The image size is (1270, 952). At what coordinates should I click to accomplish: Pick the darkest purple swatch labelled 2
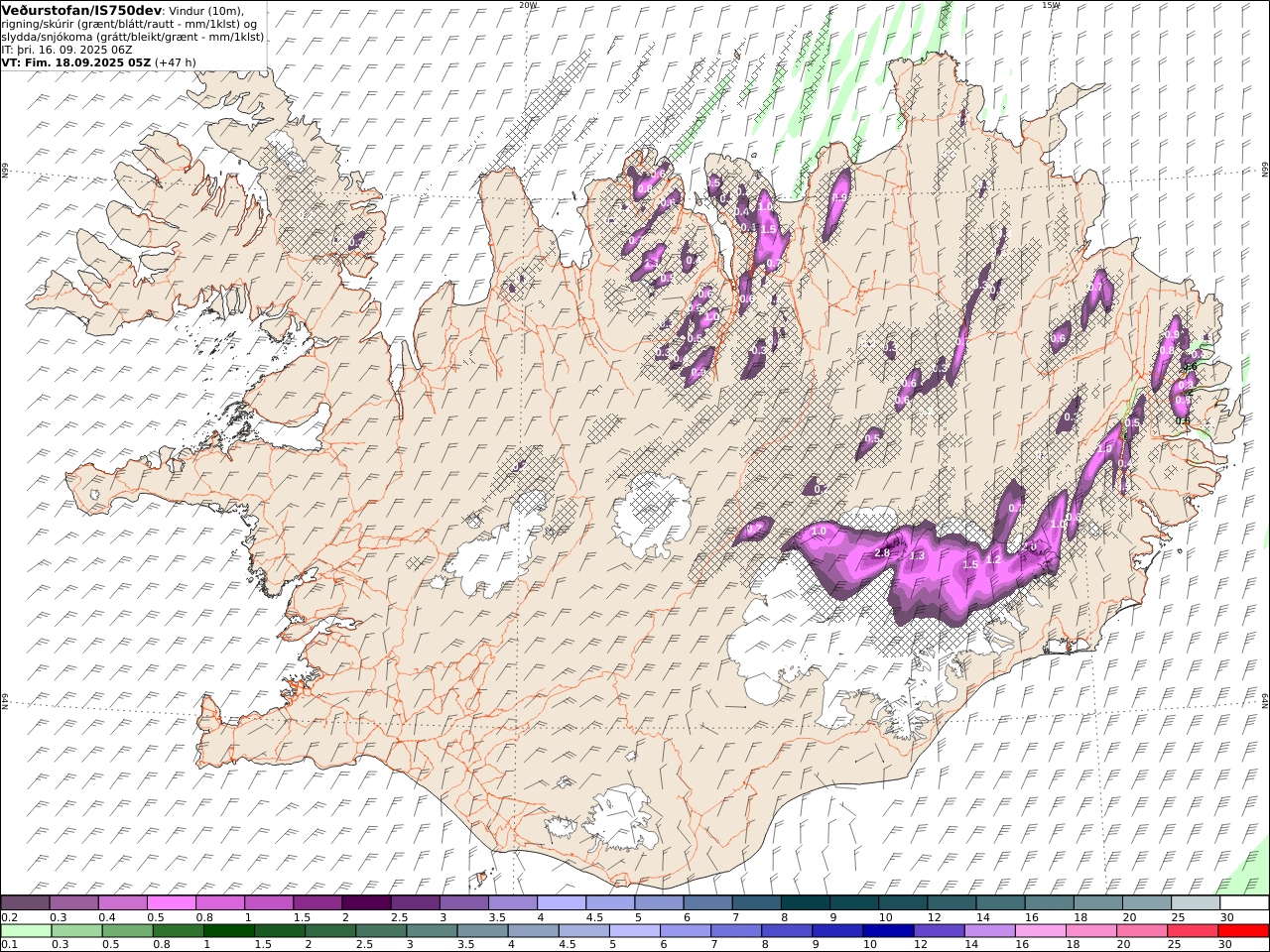pos(365,903)
